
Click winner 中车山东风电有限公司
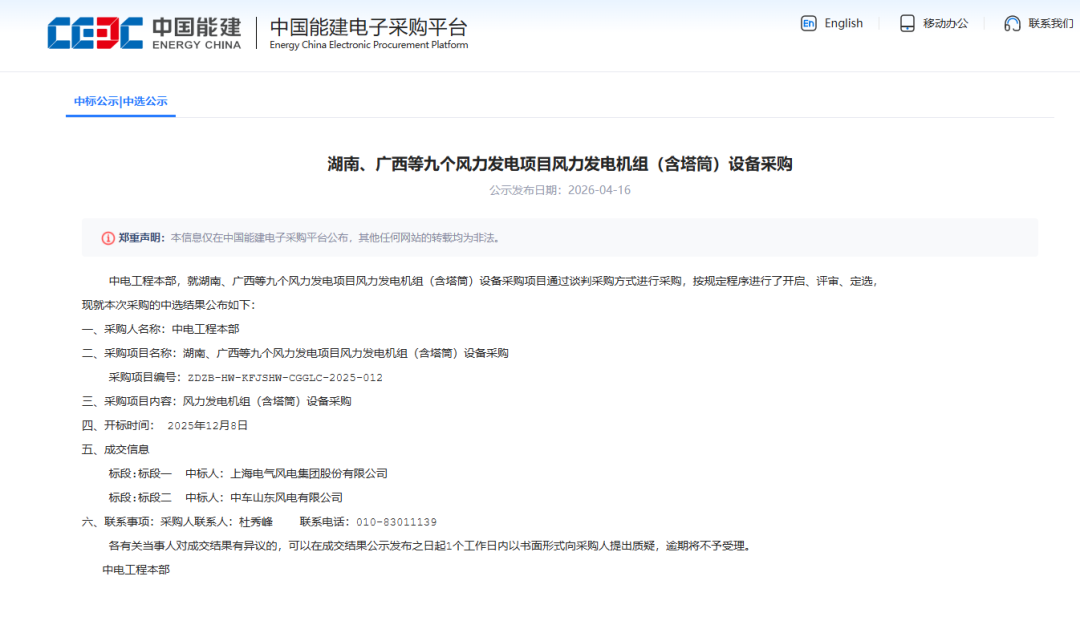pyautogui.click(x=286, y=498)
